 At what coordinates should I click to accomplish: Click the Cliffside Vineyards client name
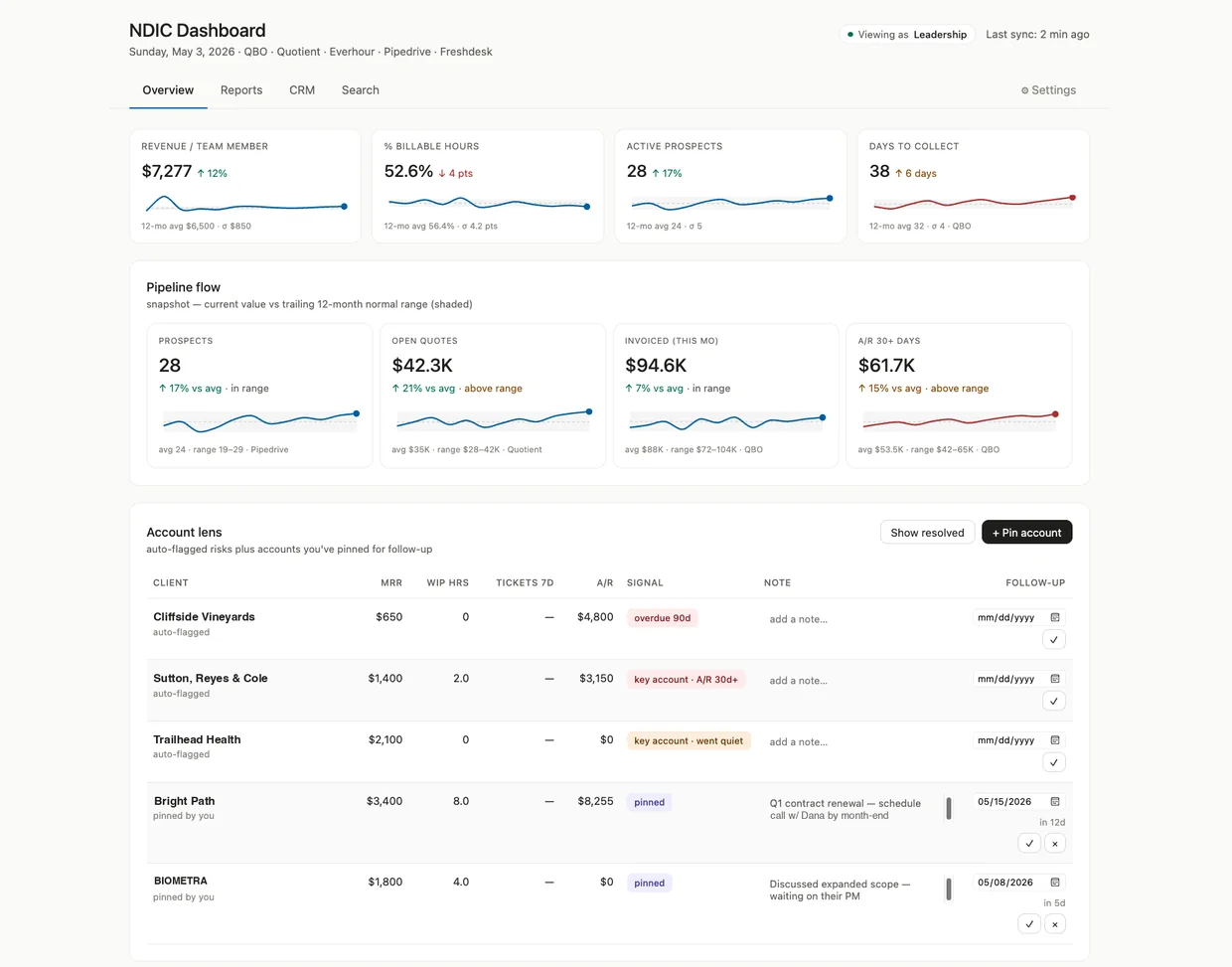(x=204, y=617)
